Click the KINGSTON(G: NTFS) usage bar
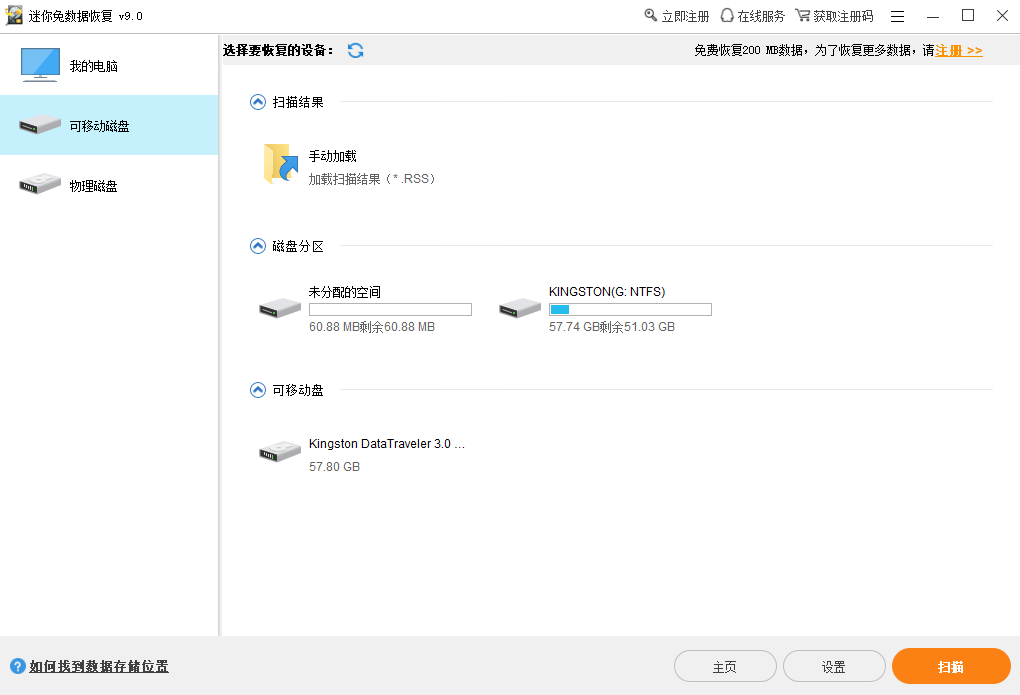Viewport: 1020px width, 695px height. coord(630,310)
